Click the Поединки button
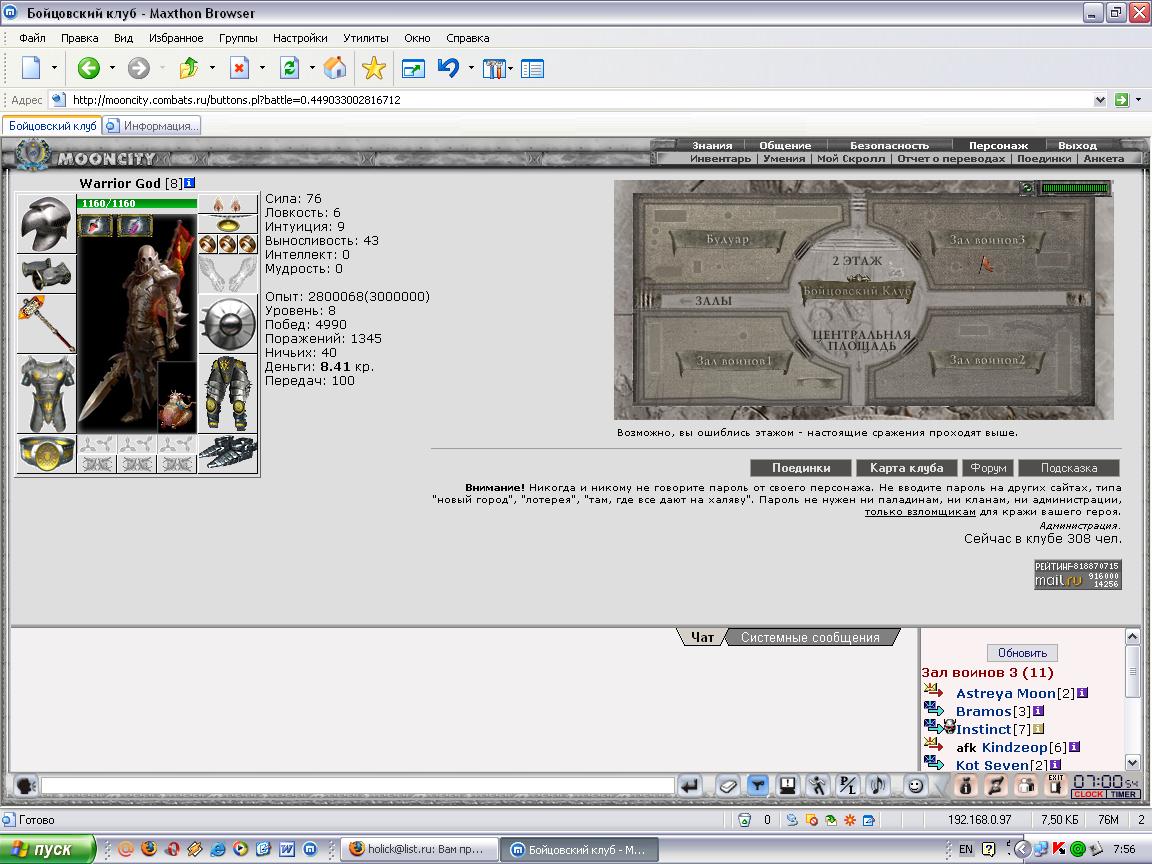This screenshot has width=1152, height=864. pyautogui.click(x=801, y=468)
